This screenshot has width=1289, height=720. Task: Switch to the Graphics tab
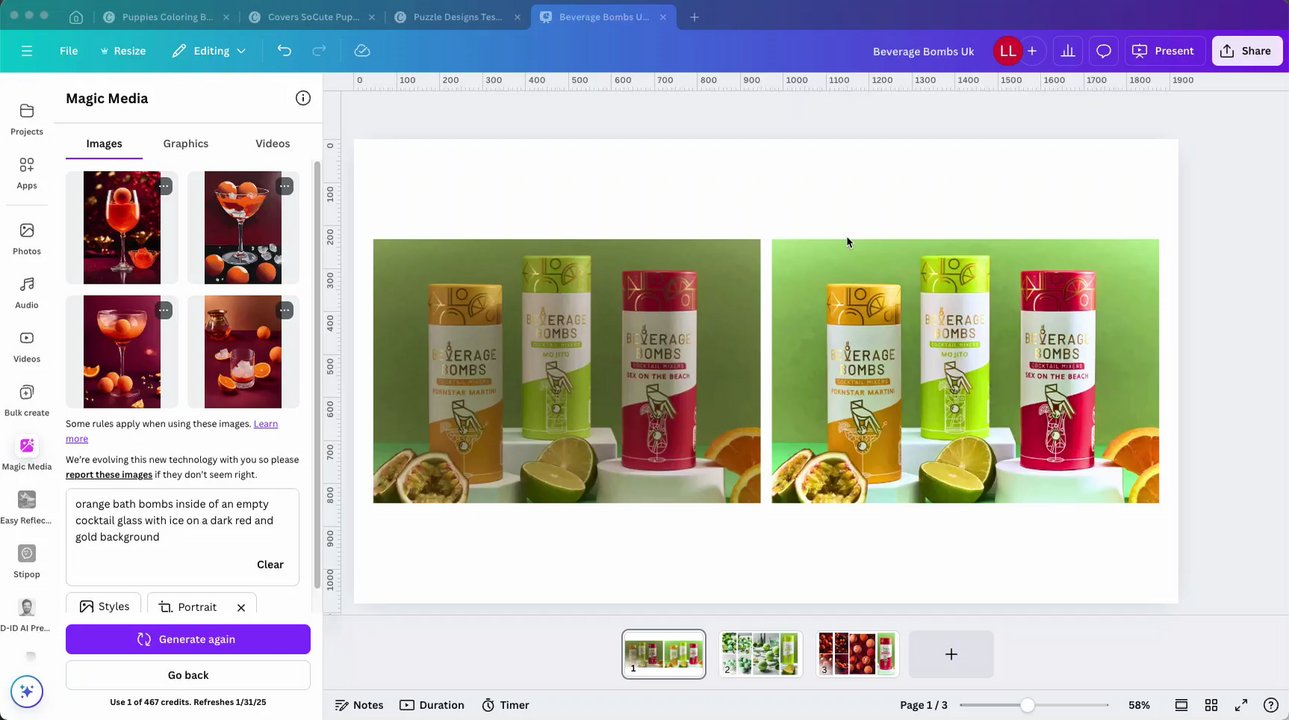coord(186,143)
